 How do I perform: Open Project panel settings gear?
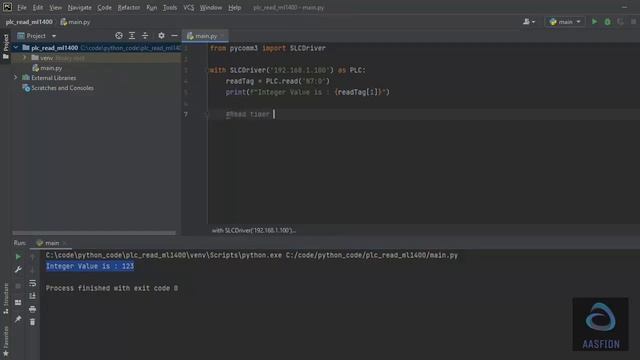click(x=161, y=36)
